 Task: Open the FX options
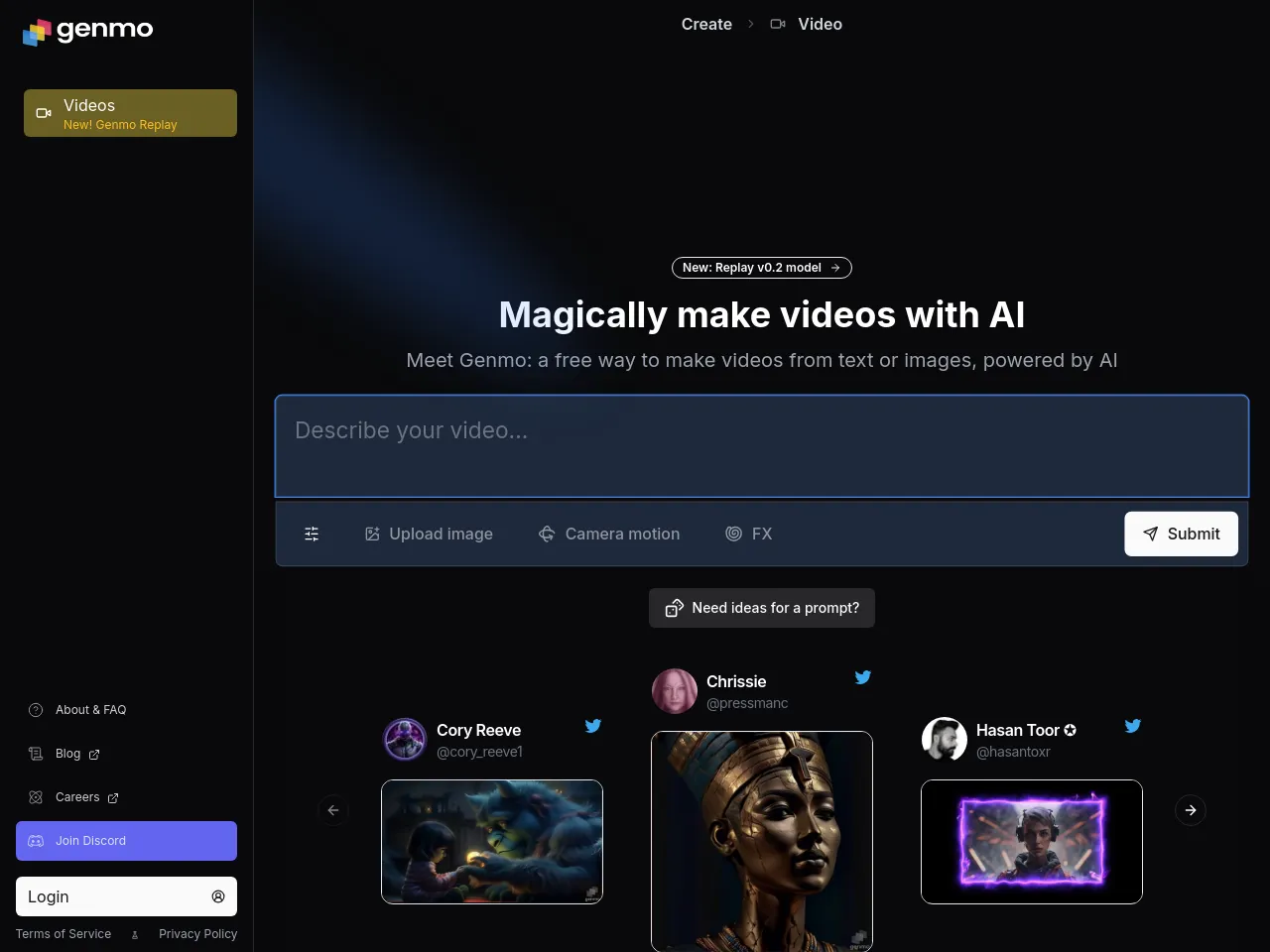click(749, 534)
